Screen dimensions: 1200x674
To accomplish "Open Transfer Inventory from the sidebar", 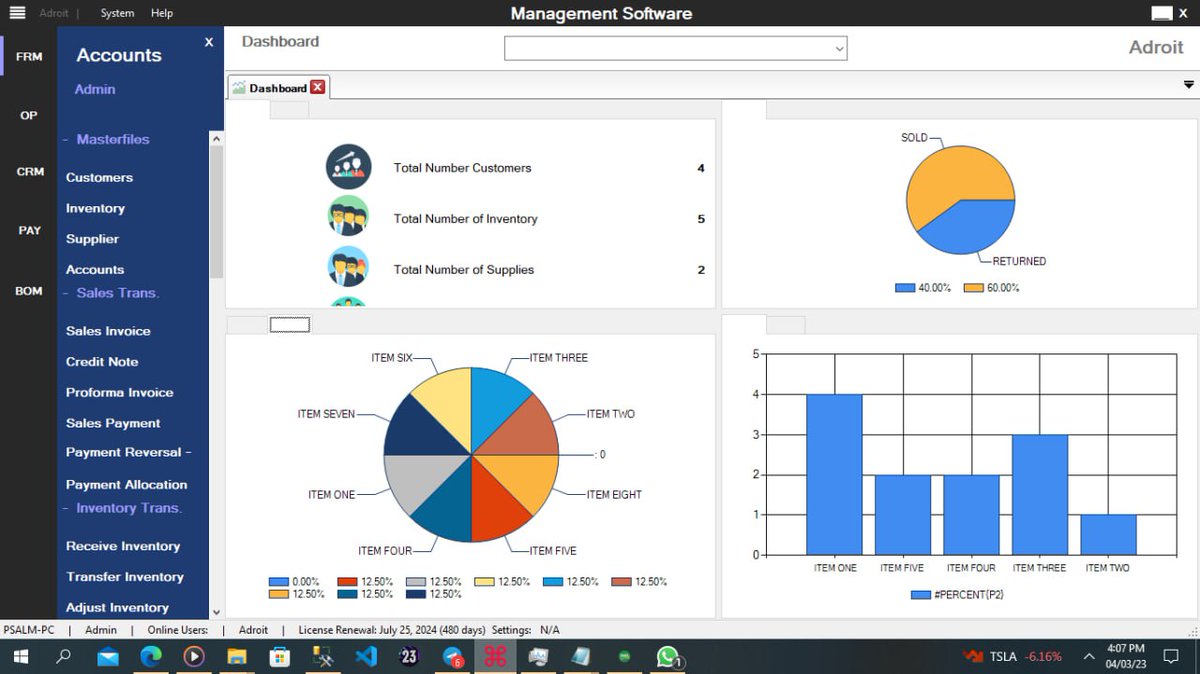I will coord(124,576).
